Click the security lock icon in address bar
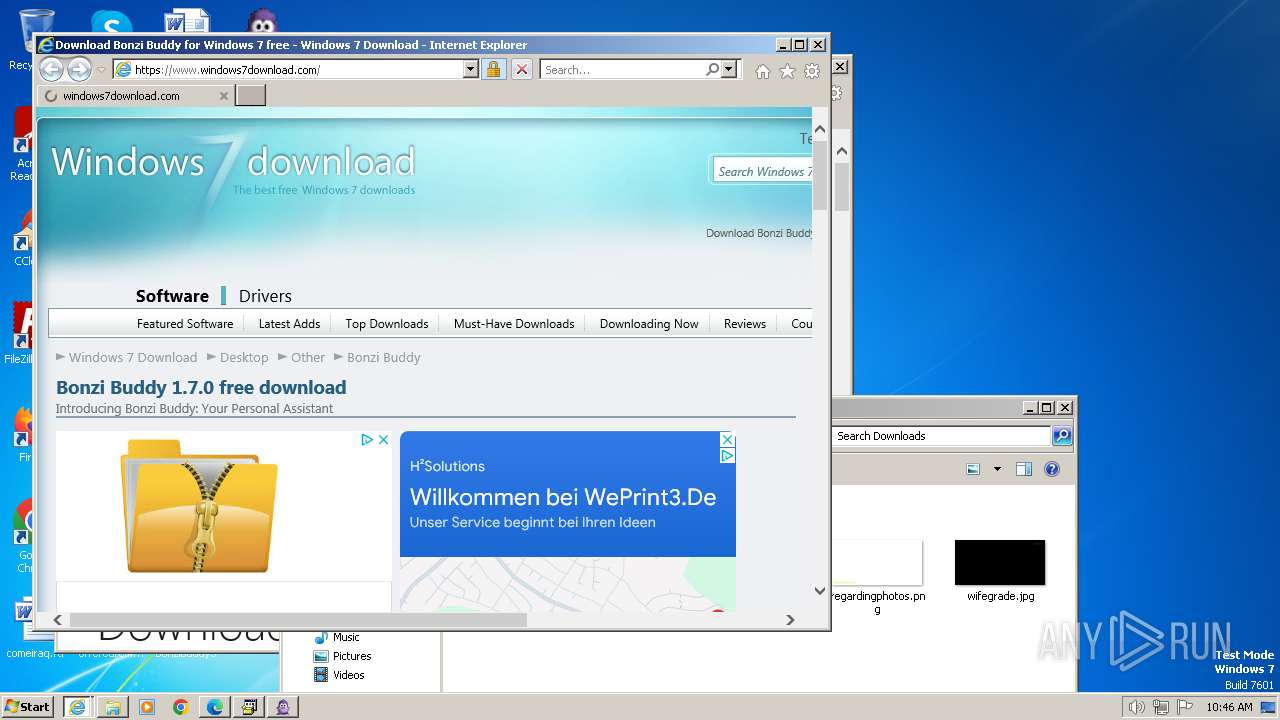The width and height of the screenshot is (1280, 720). (x=493, y=70)
